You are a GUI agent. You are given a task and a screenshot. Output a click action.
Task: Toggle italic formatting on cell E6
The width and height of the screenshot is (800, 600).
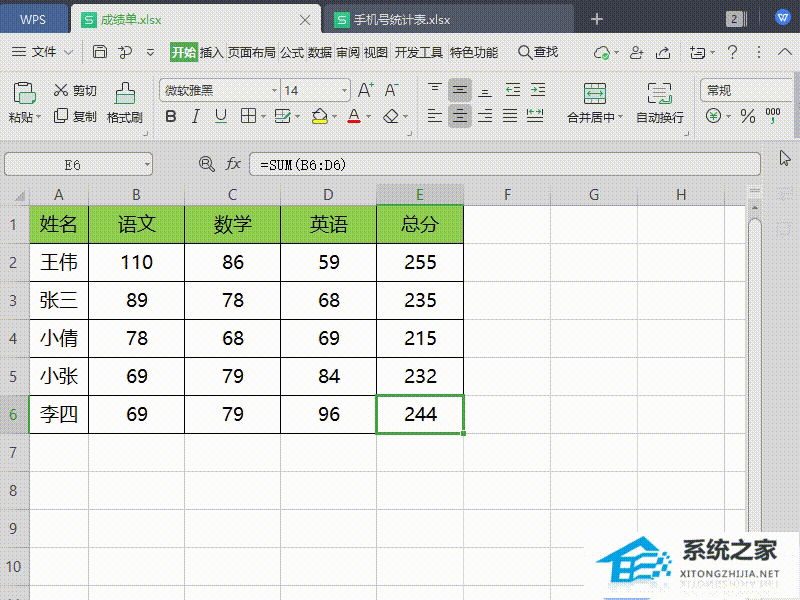[x=195, y=116]
